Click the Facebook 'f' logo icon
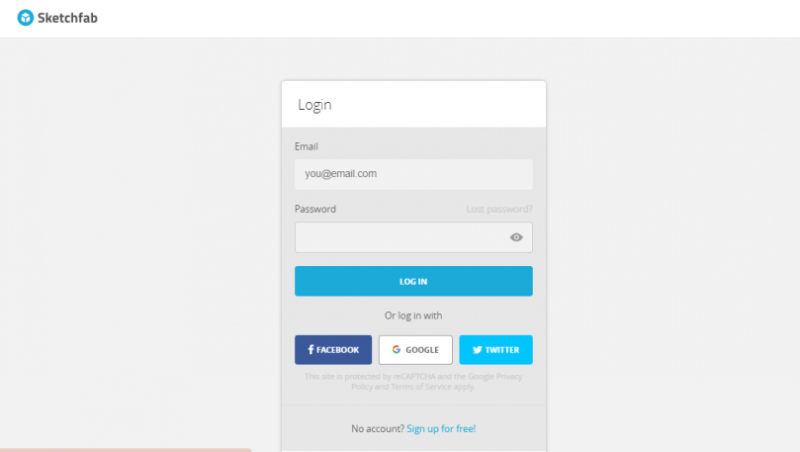 (x=311, y=349)
